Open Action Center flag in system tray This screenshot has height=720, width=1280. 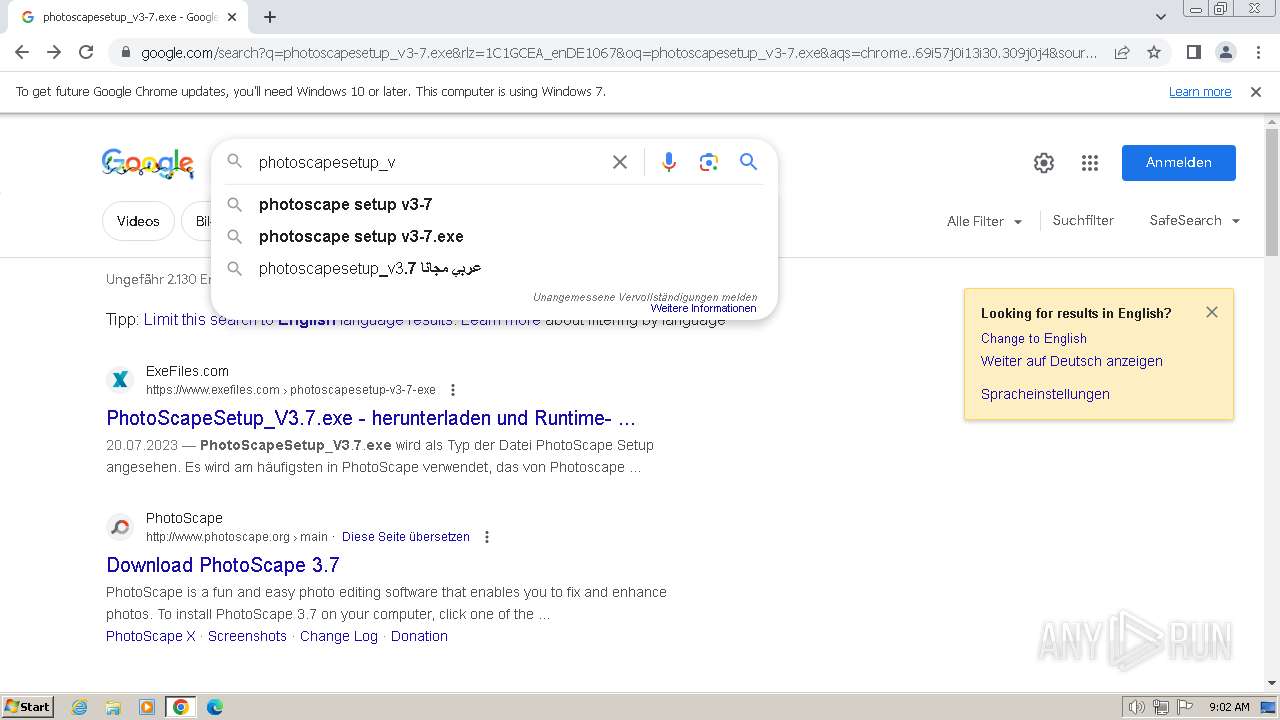pos(1184,707)
